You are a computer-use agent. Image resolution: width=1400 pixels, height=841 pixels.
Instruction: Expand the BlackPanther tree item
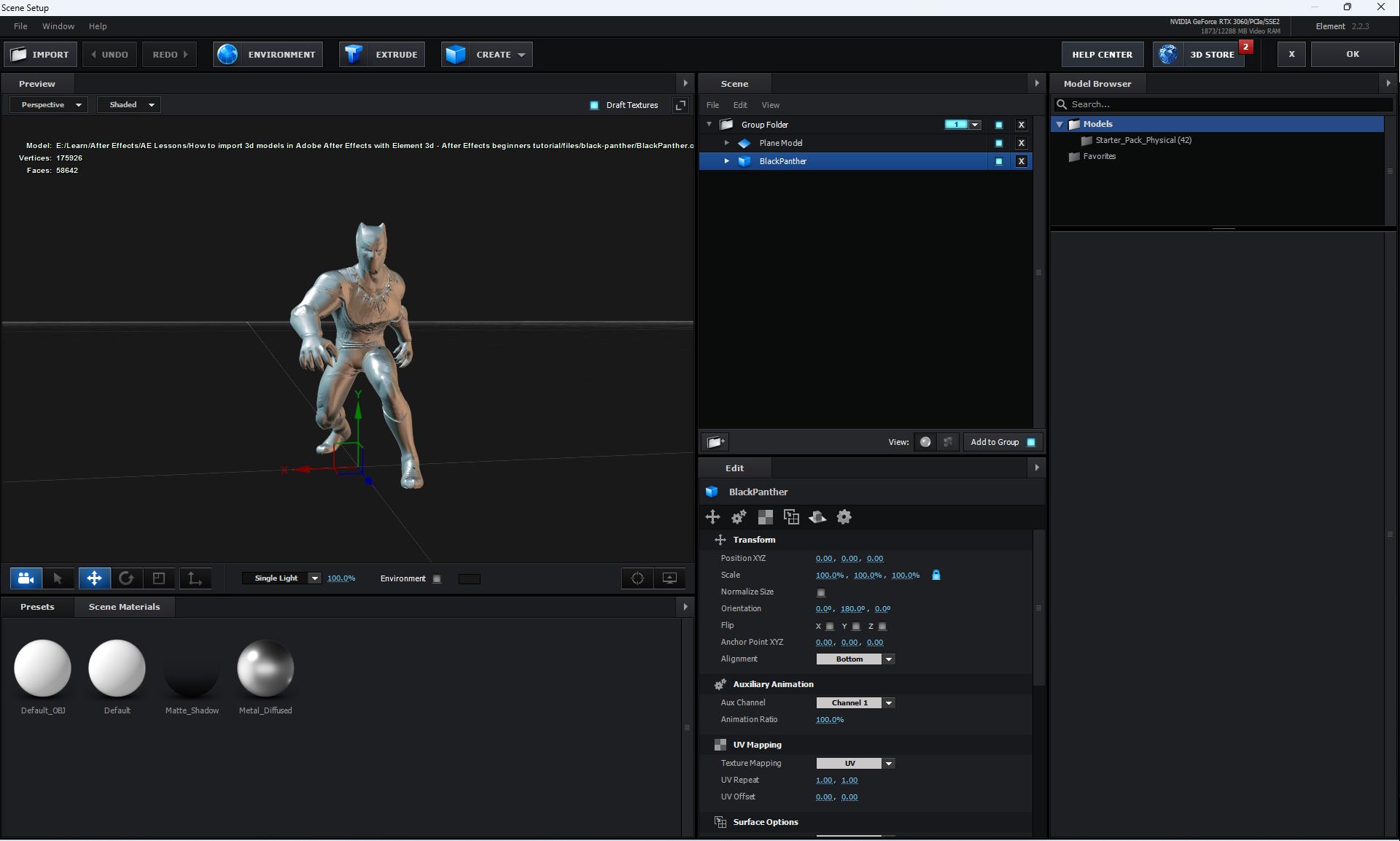(x=726, y=161)
